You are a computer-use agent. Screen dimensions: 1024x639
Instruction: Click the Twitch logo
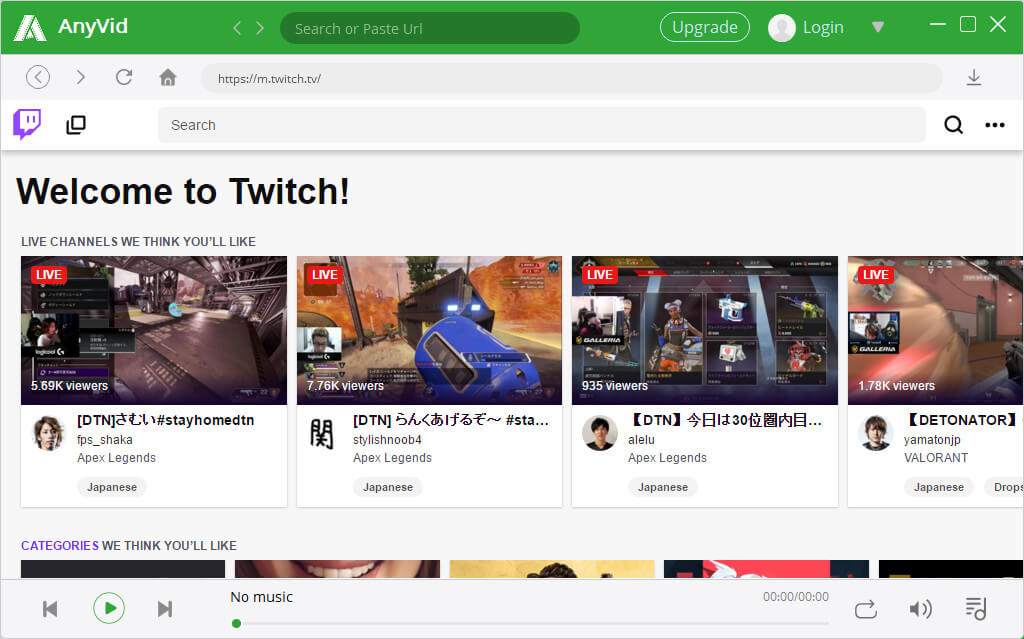(x=27, y=124)
